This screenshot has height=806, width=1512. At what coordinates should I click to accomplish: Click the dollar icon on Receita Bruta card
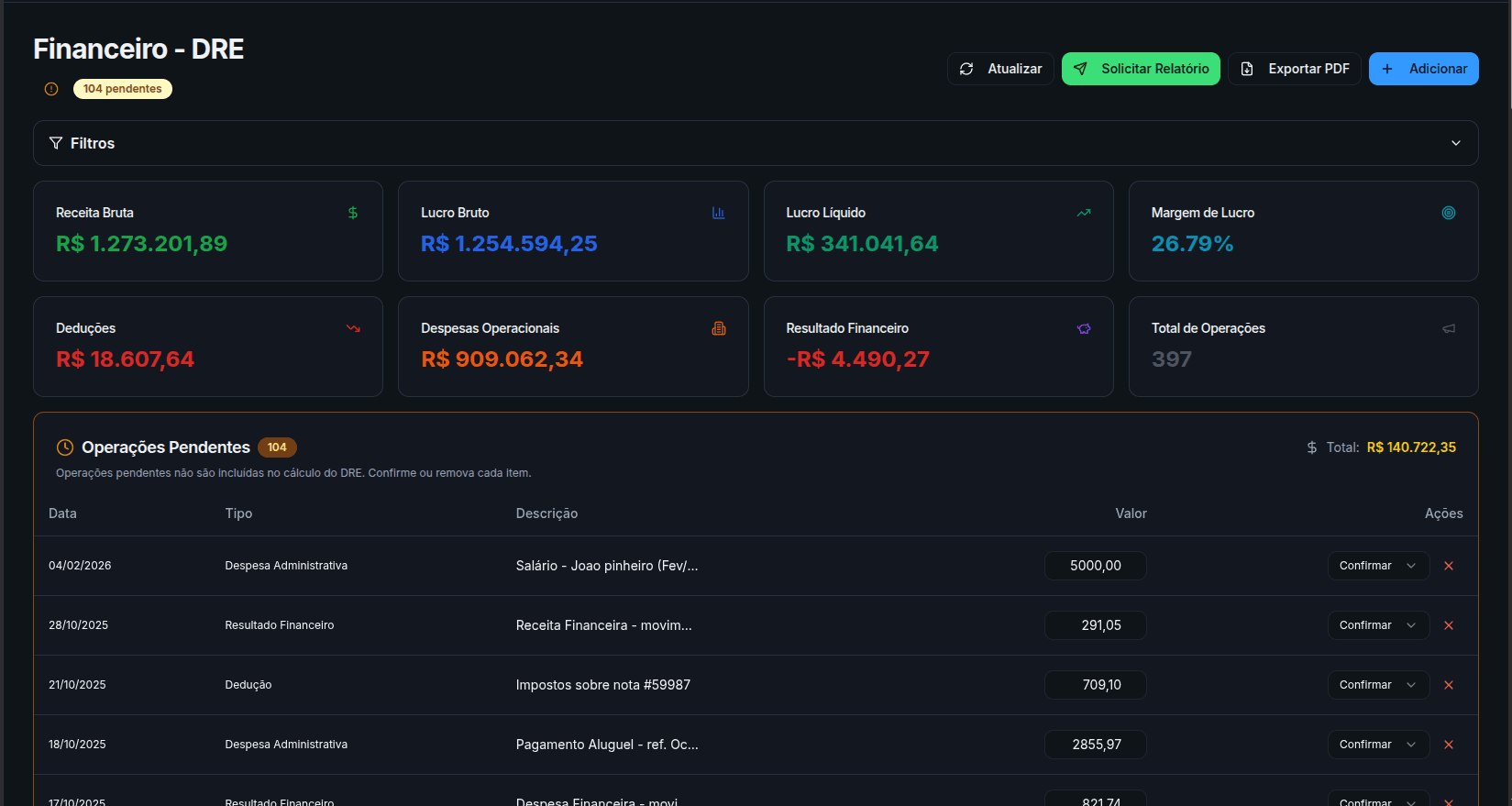pyautogui.click(x=353, y=213)
